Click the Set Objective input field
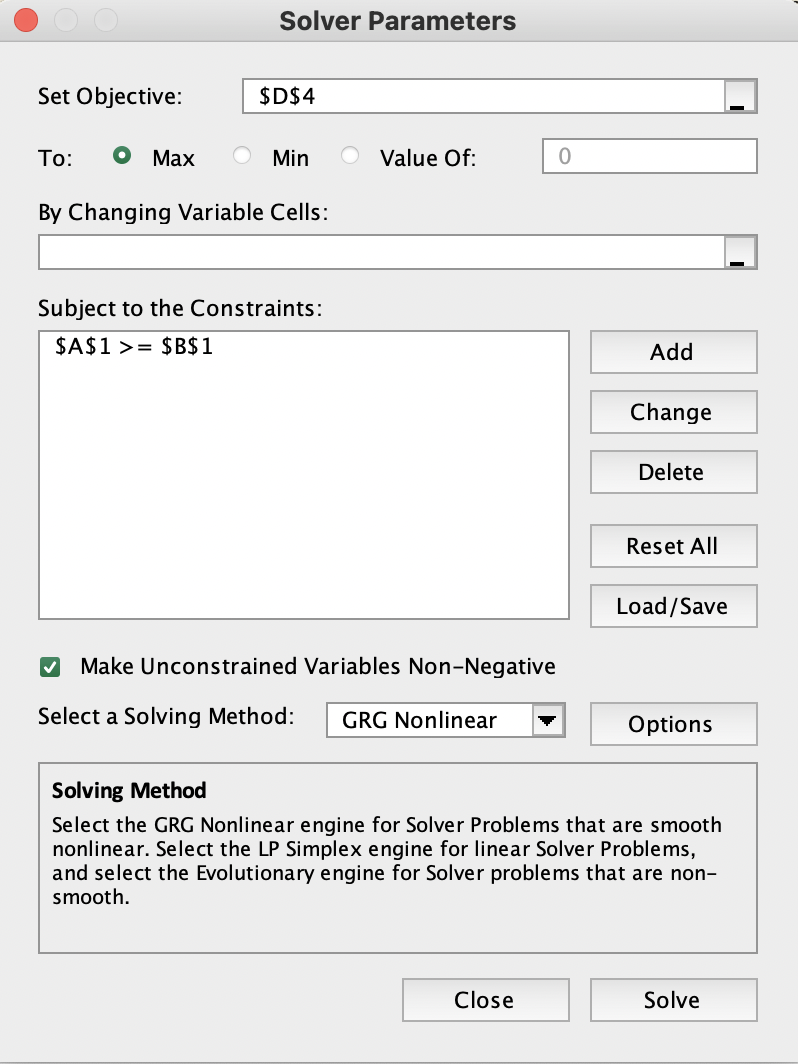 click(482, 97)
